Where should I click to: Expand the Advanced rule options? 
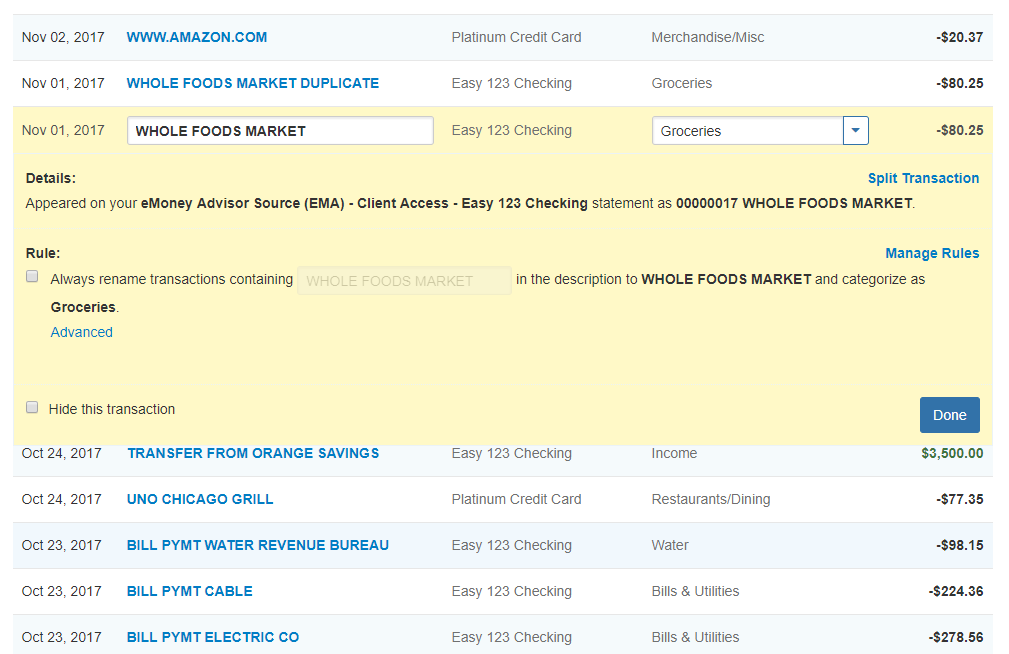point(82,332)
